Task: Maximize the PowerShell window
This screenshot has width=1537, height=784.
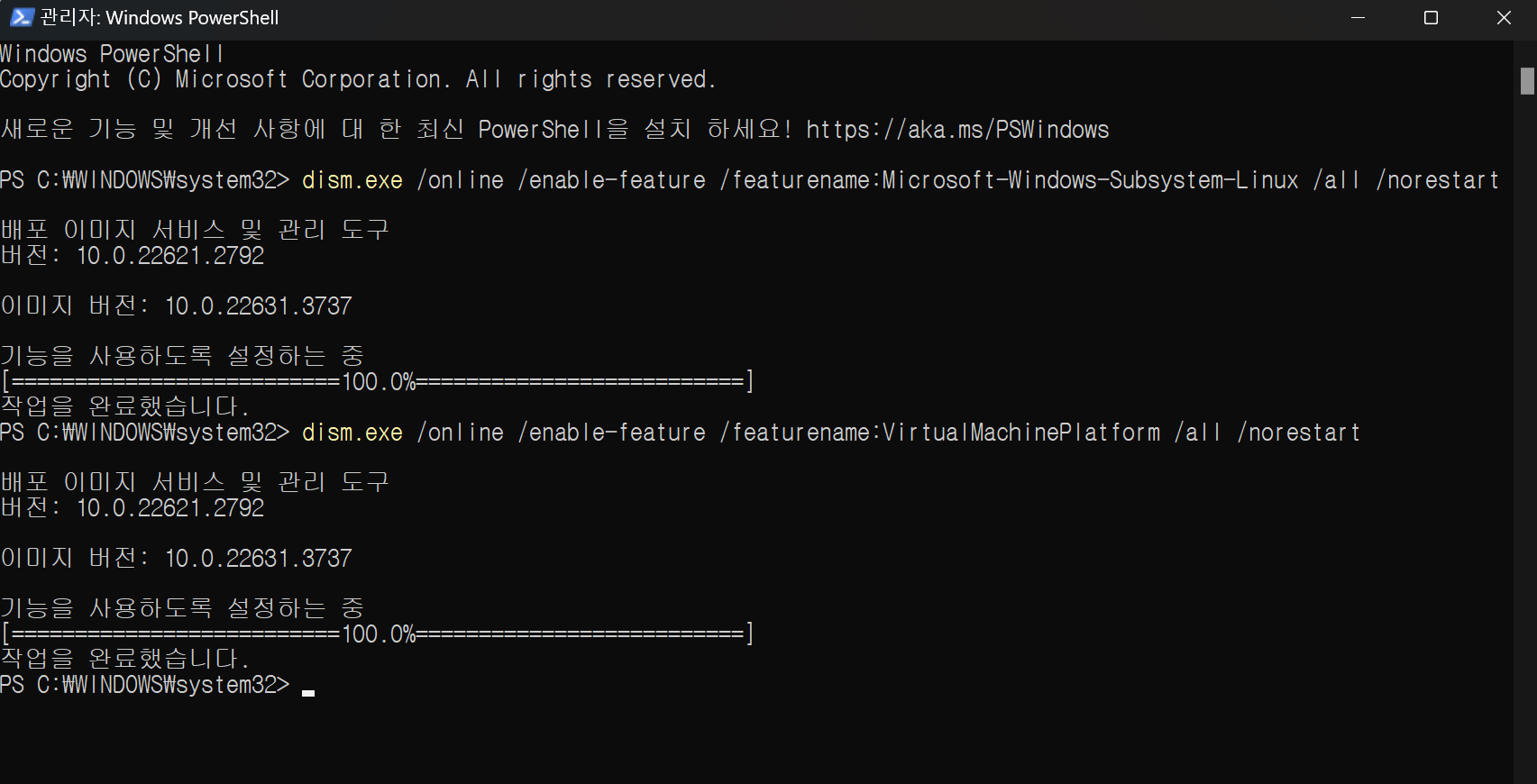Action: (1431, 18)
